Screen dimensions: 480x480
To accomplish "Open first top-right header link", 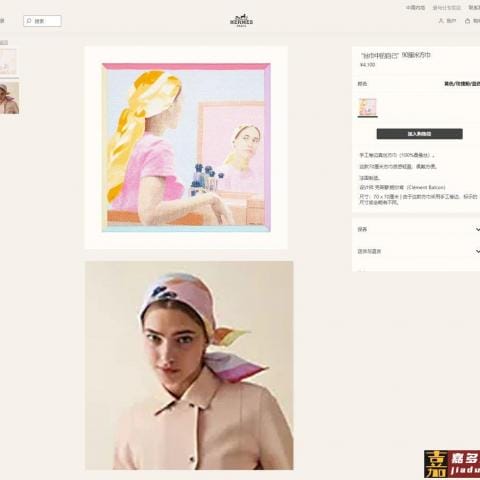I will [x=415, y=8].
